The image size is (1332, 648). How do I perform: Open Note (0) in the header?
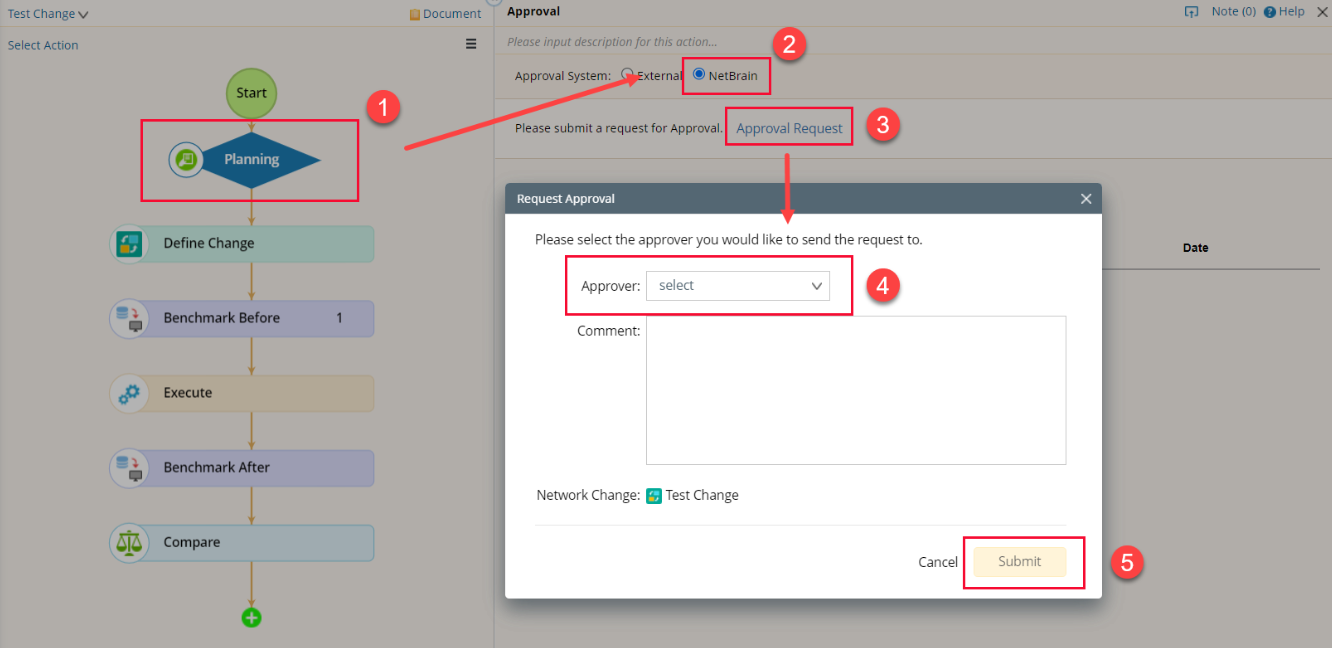pos(1232,12)
